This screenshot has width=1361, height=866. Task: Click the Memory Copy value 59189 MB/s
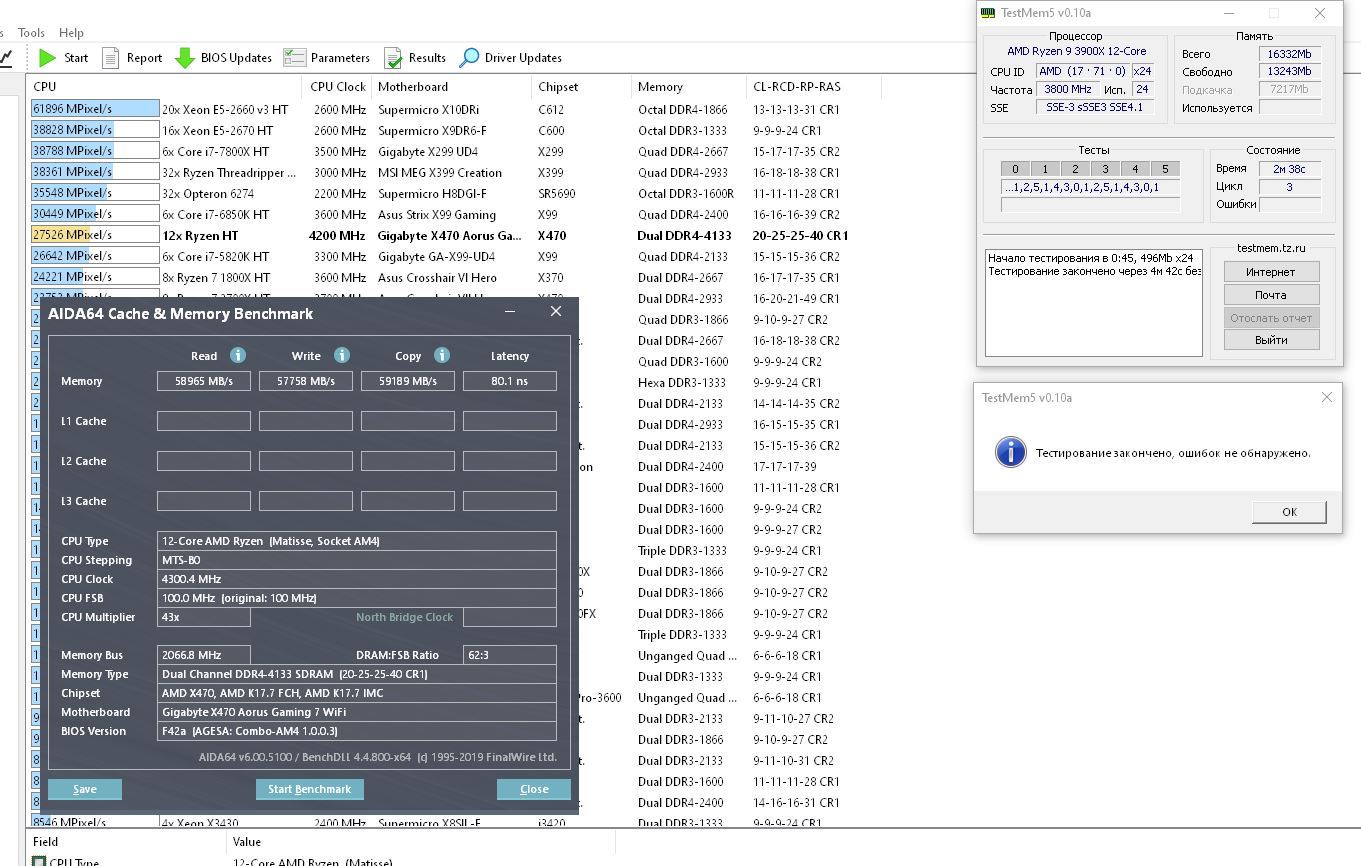(x=408, y=381)
